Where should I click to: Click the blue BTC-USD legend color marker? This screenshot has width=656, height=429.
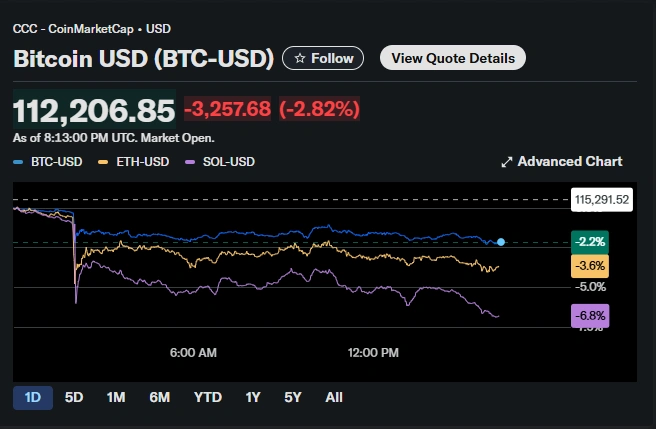(x=18, y=162)
